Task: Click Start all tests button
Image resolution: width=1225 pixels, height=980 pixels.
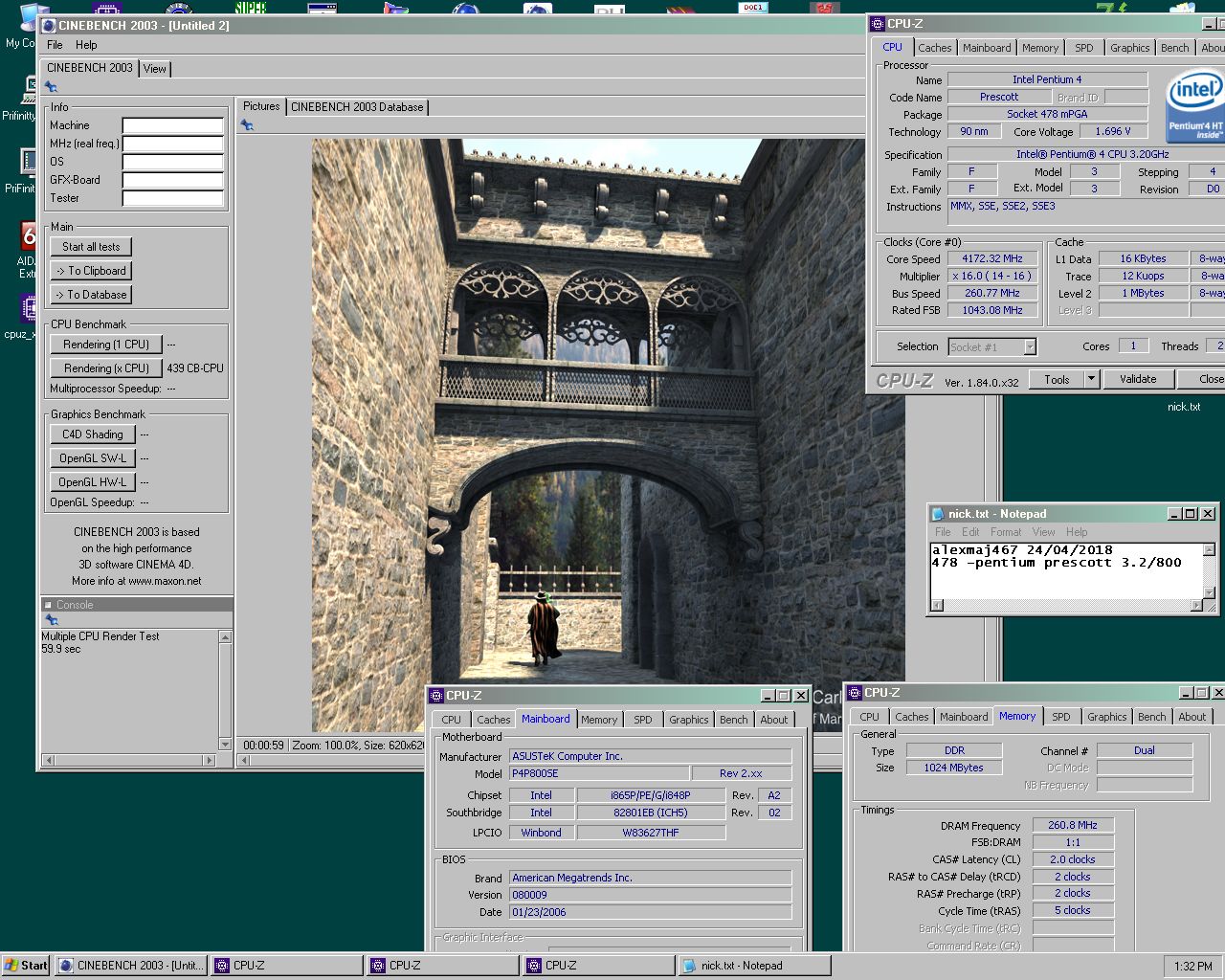Action: click(x=91, y=247)
